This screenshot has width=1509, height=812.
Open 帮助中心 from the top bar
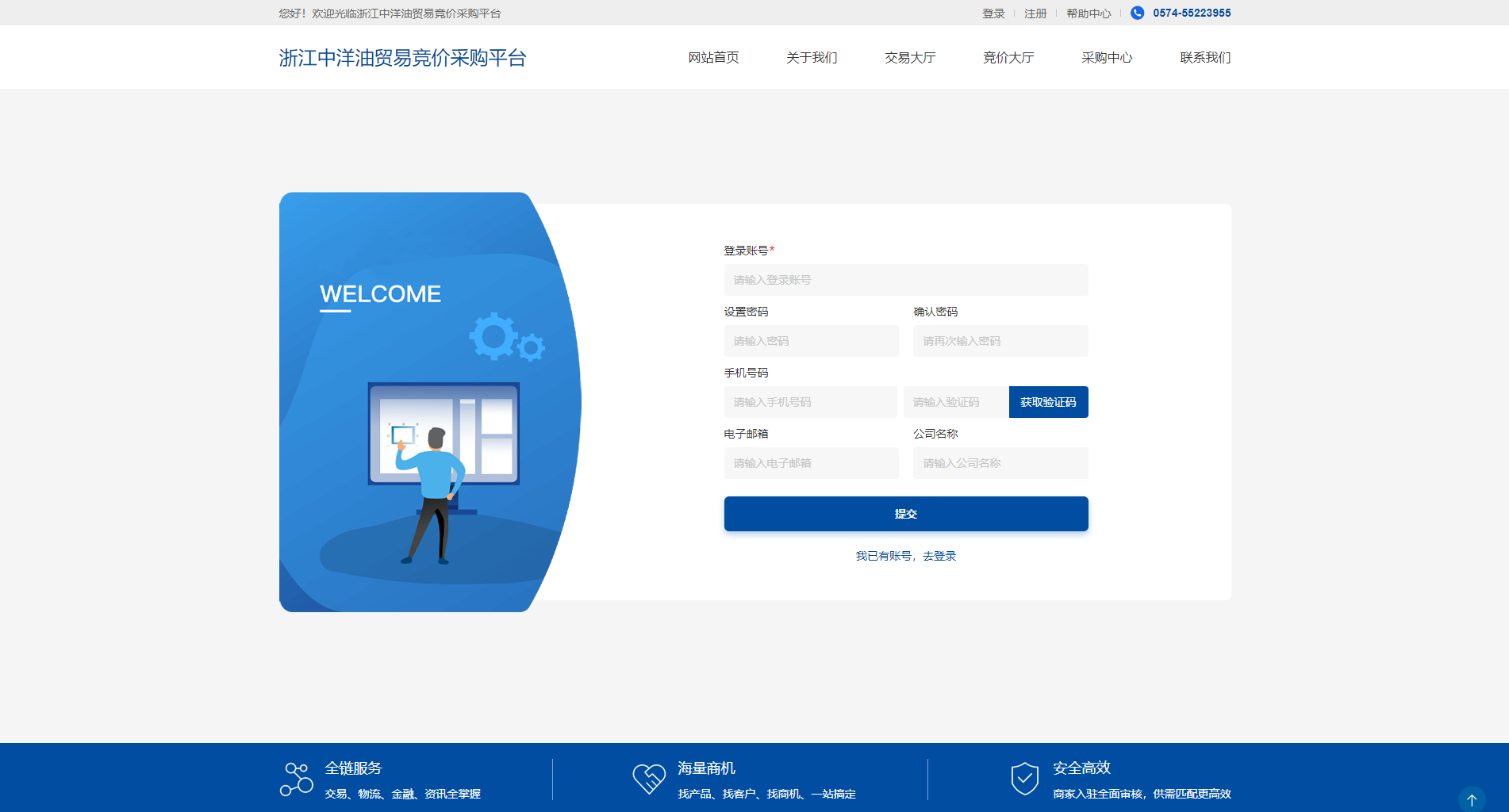[1089, 13]
